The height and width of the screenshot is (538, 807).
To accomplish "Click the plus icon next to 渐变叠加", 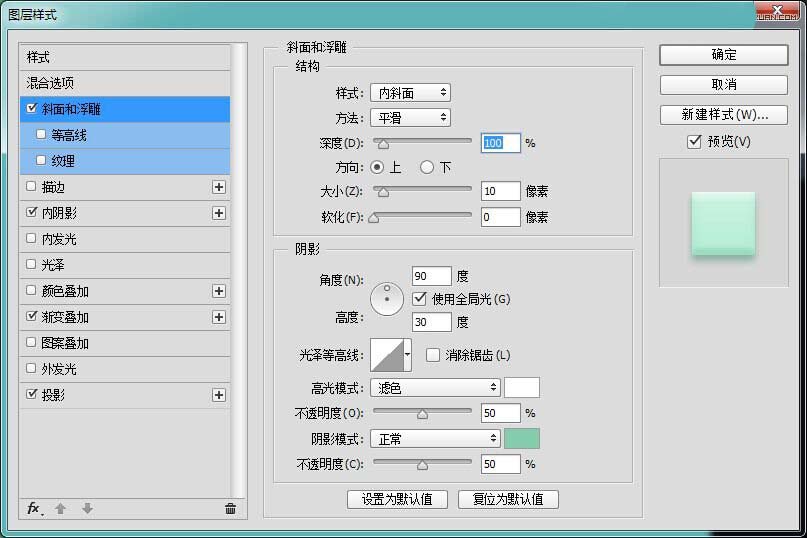I will (x=219, y=317).
